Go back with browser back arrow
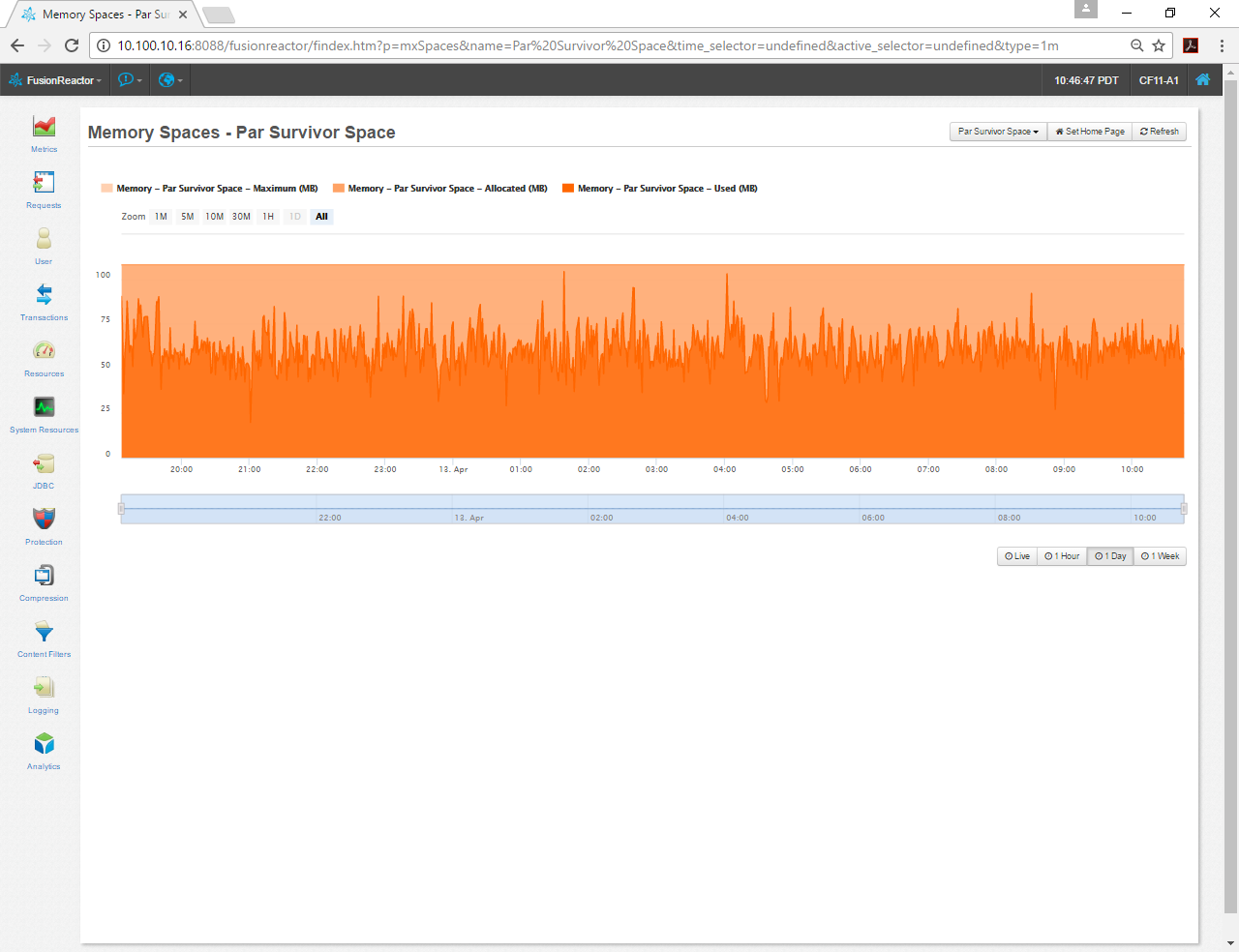The height and width of the screenshot is (952, 1239). click(x=17, y=45)
